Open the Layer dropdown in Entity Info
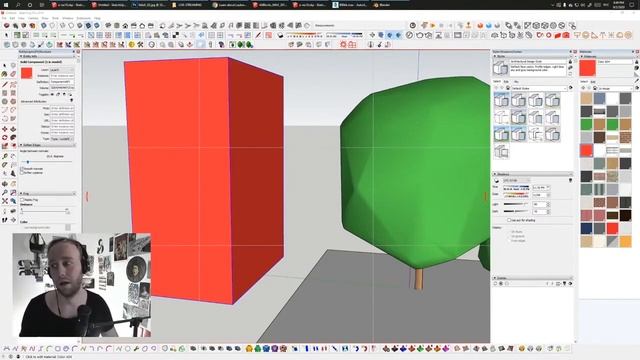Screen dimensions: 640x360 pos(62,70)
